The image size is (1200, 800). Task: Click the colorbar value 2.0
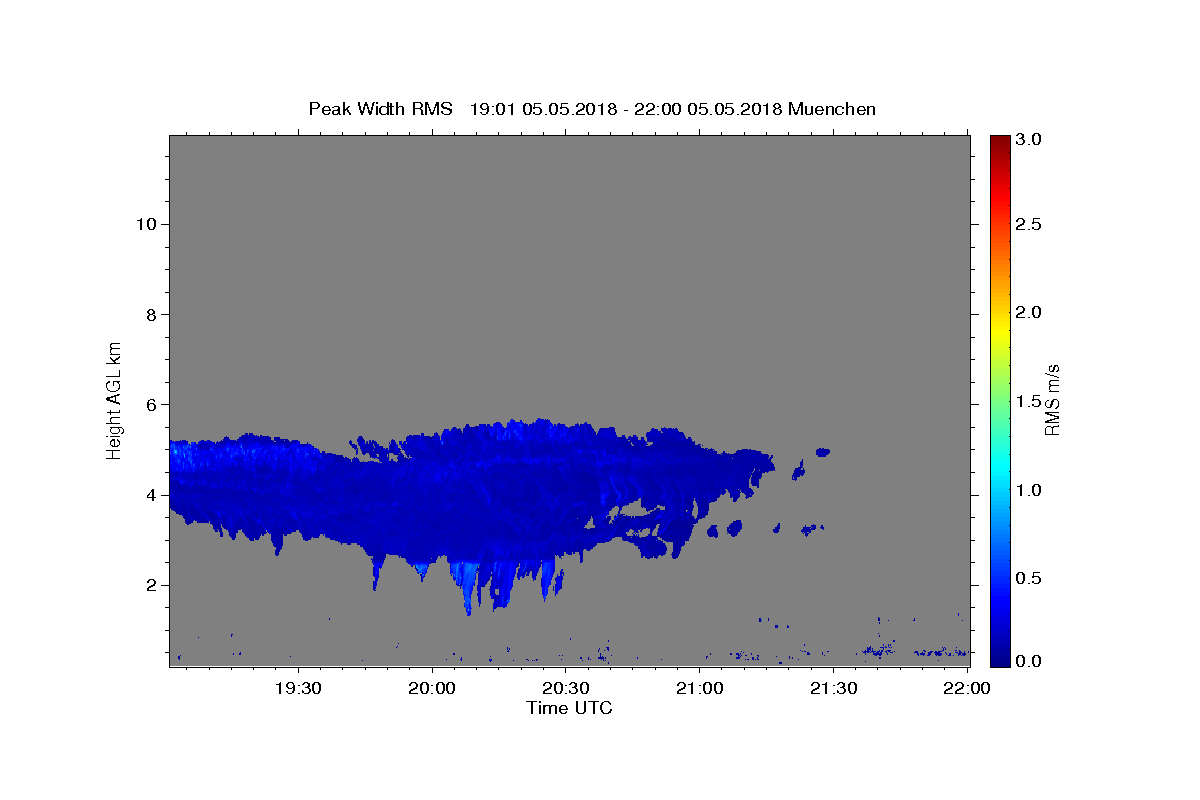click(1030, 313)
